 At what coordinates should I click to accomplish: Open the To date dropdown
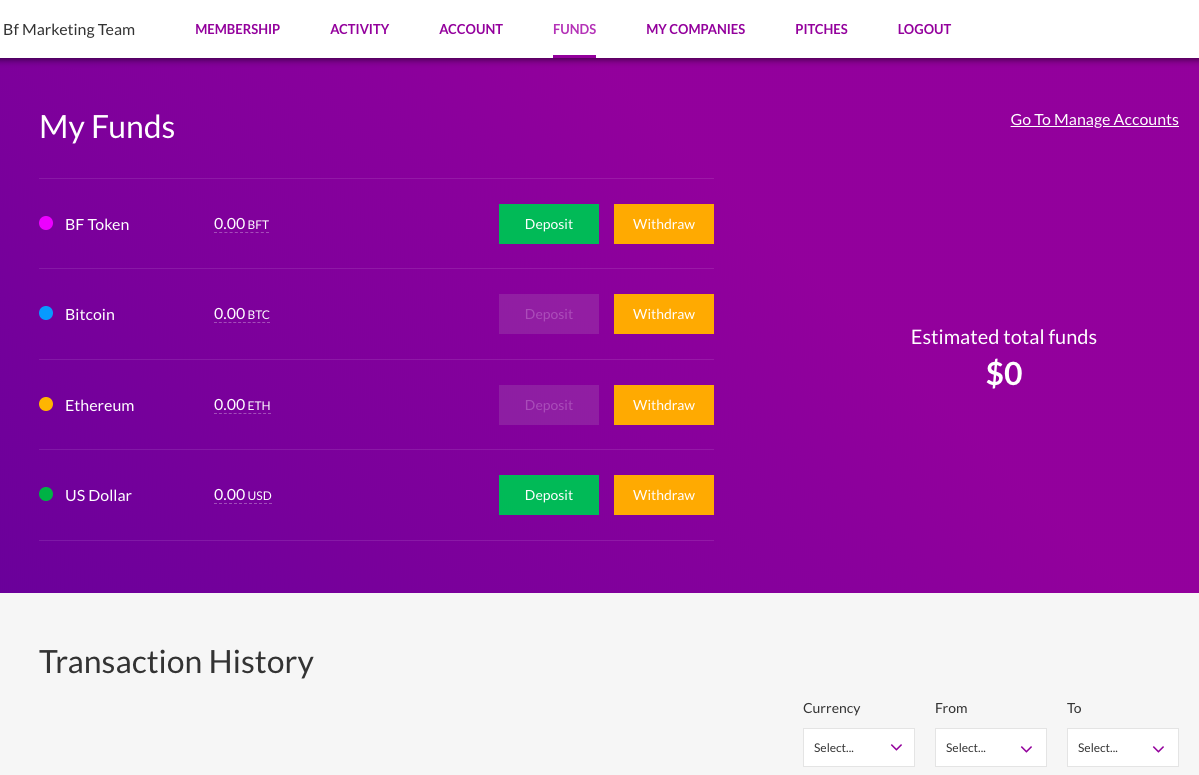[1123, 747]
